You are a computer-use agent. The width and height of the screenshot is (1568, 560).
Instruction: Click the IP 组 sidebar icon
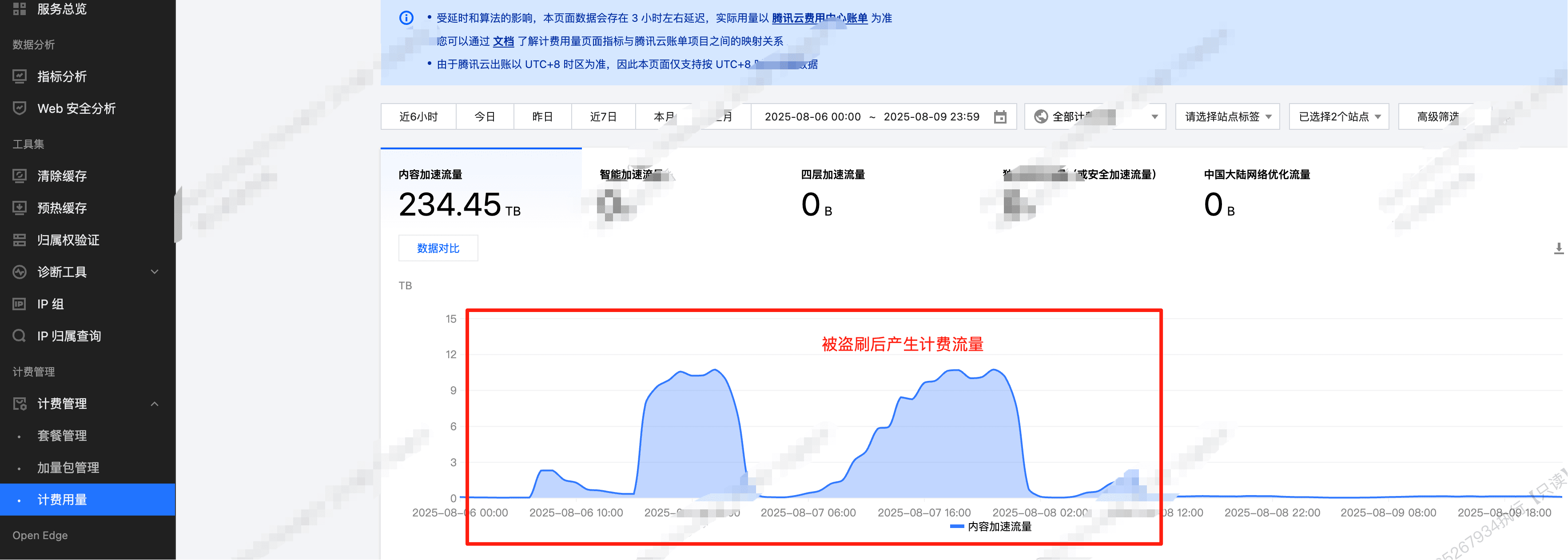pyautogui.click(x=20, y=304)
